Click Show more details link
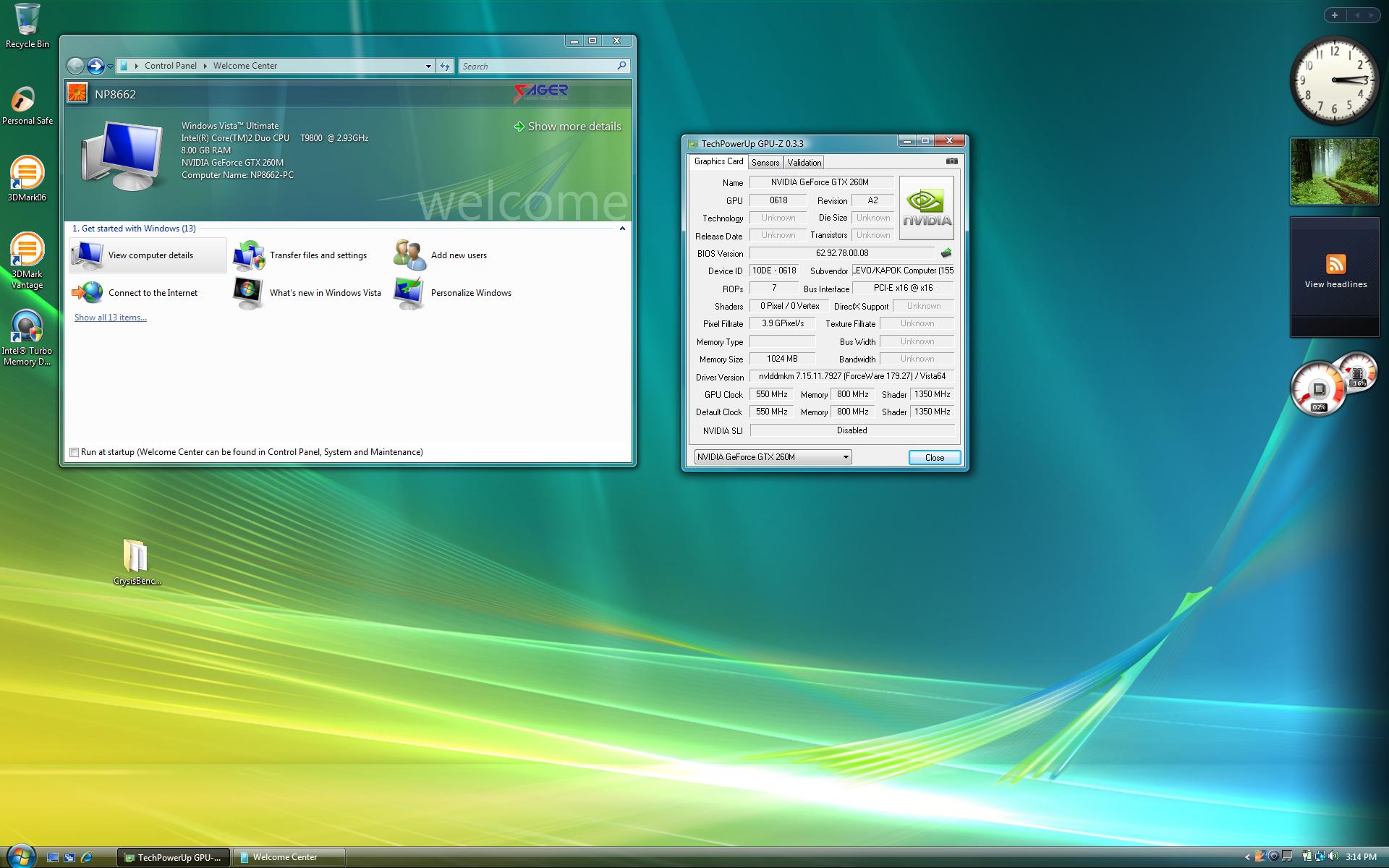The height and width of the screenshot is (868, 1389). tap(568, 127)
